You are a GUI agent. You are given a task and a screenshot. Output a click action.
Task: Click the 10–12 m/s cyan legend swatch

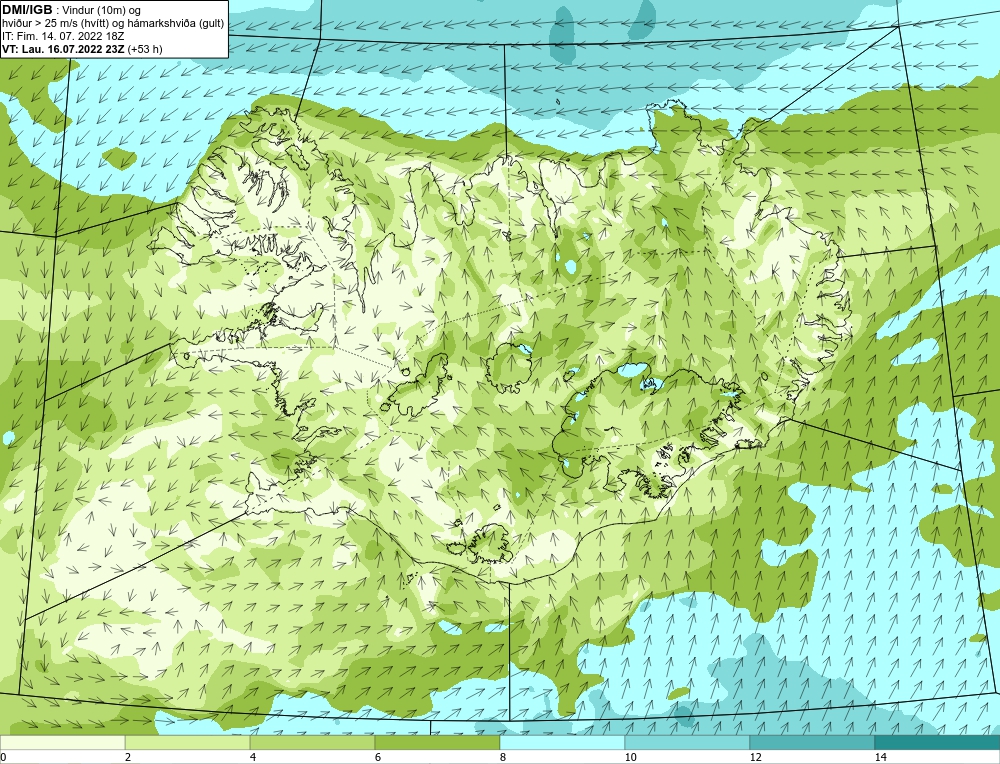point(688,742)
